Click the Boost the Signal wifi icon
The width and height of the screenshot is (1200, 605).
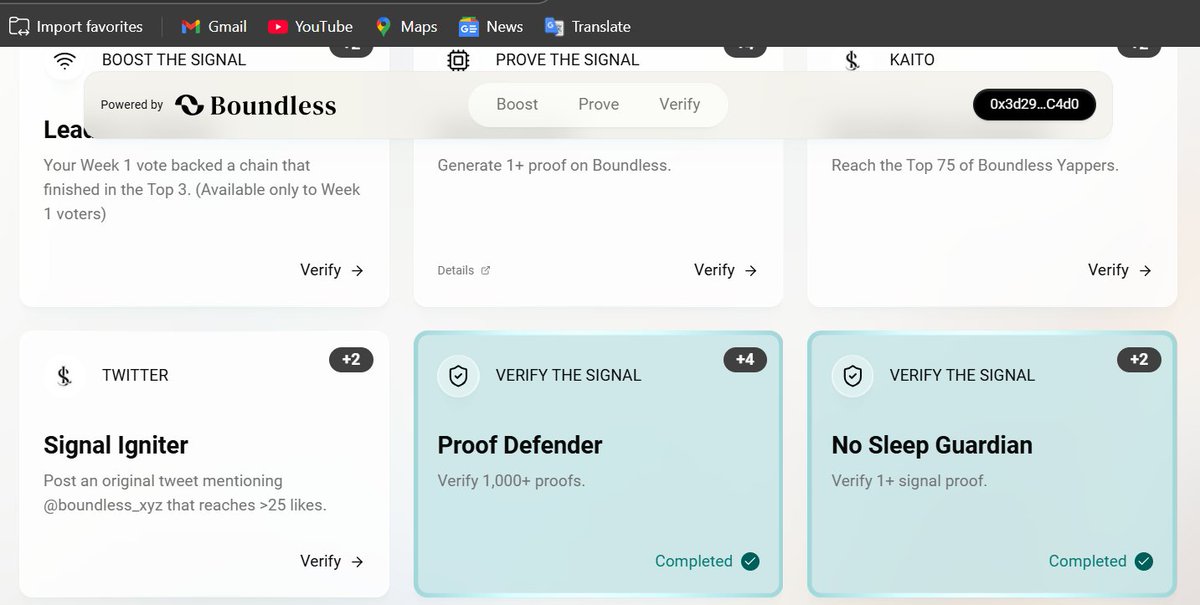pyautogui.click(x=65, y=60)
